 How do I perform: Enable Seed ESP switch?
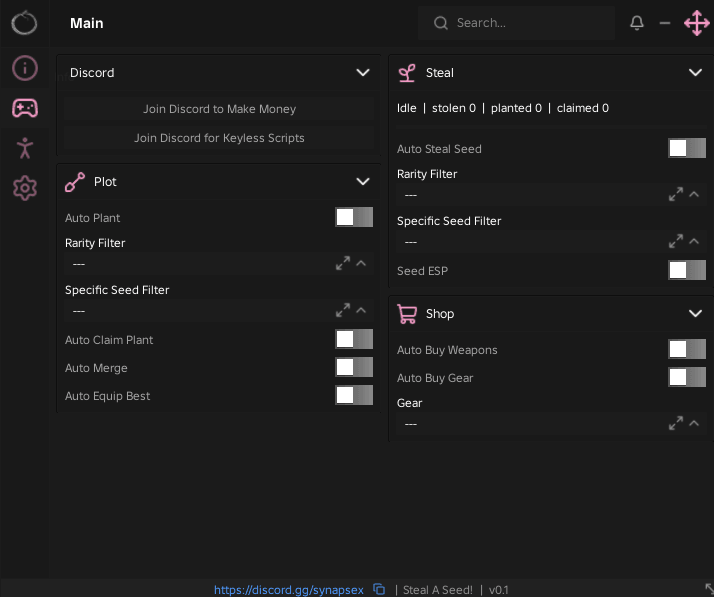pyautogui.click(x=687, y=270)
